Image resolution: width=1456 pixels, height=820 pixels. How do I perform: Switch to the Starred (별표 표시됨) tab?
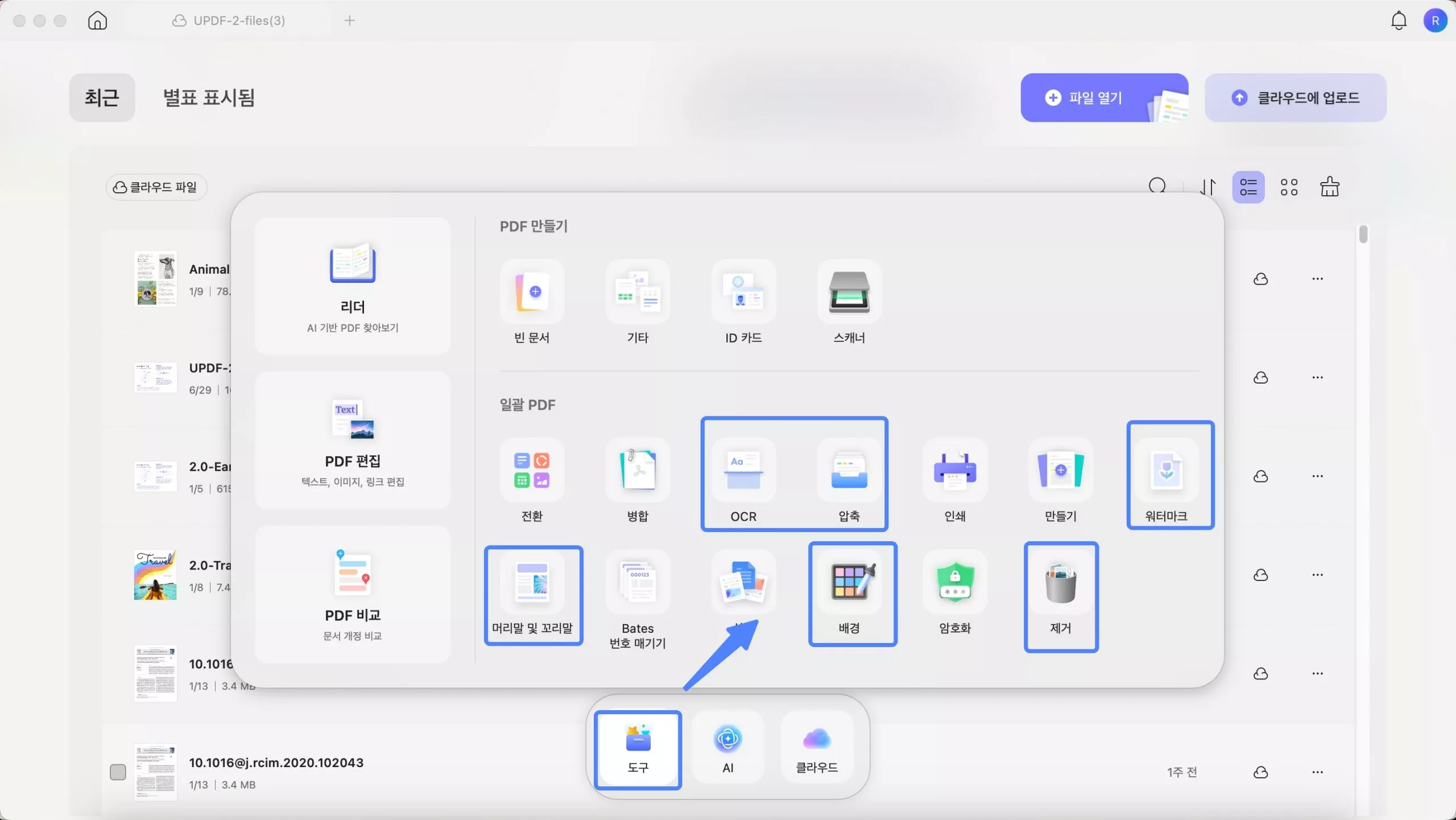(209, 97)
